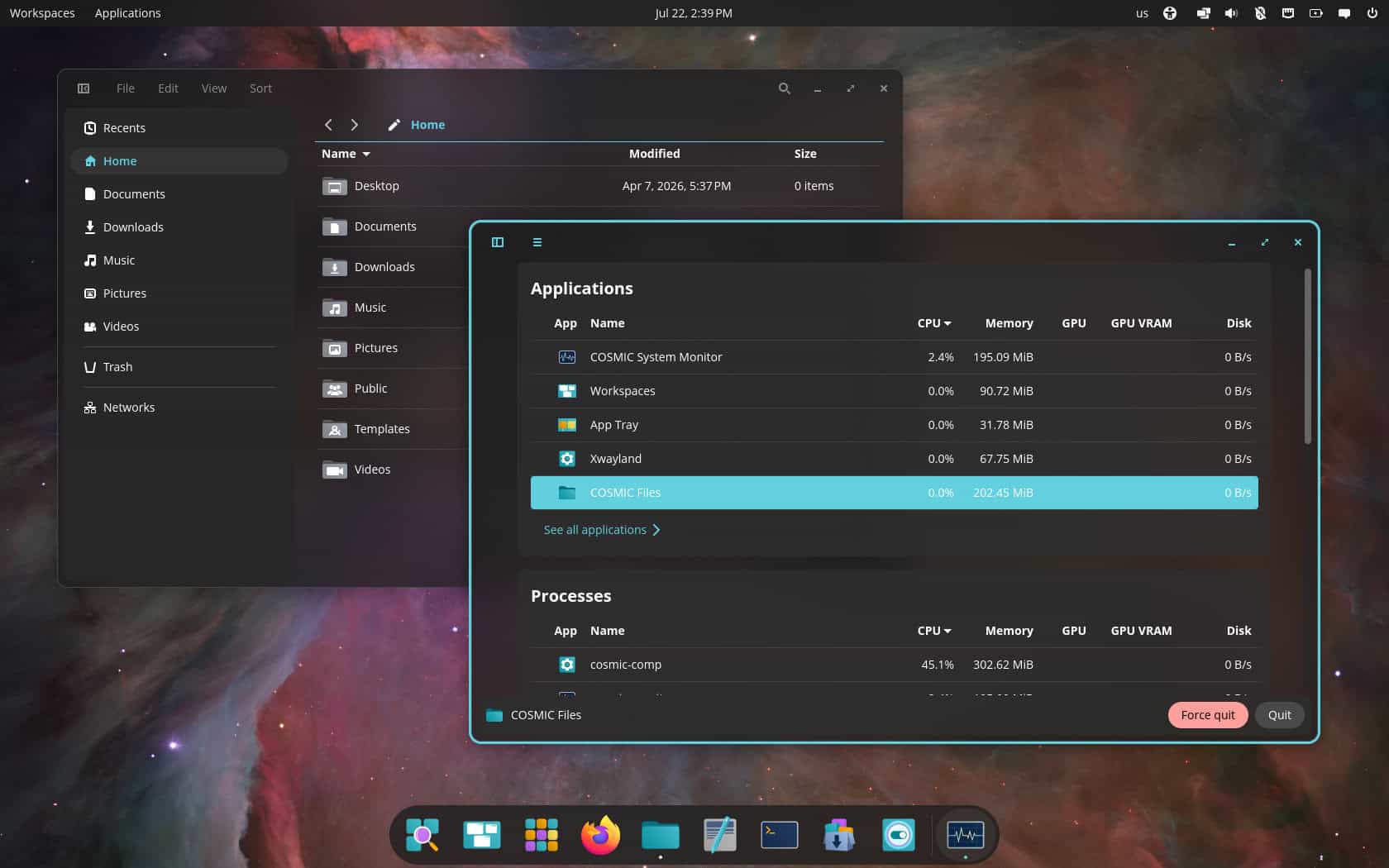This screenshot has height=868, width=1389.
Task: Click the Quit button
Action: coord(1279,715)
